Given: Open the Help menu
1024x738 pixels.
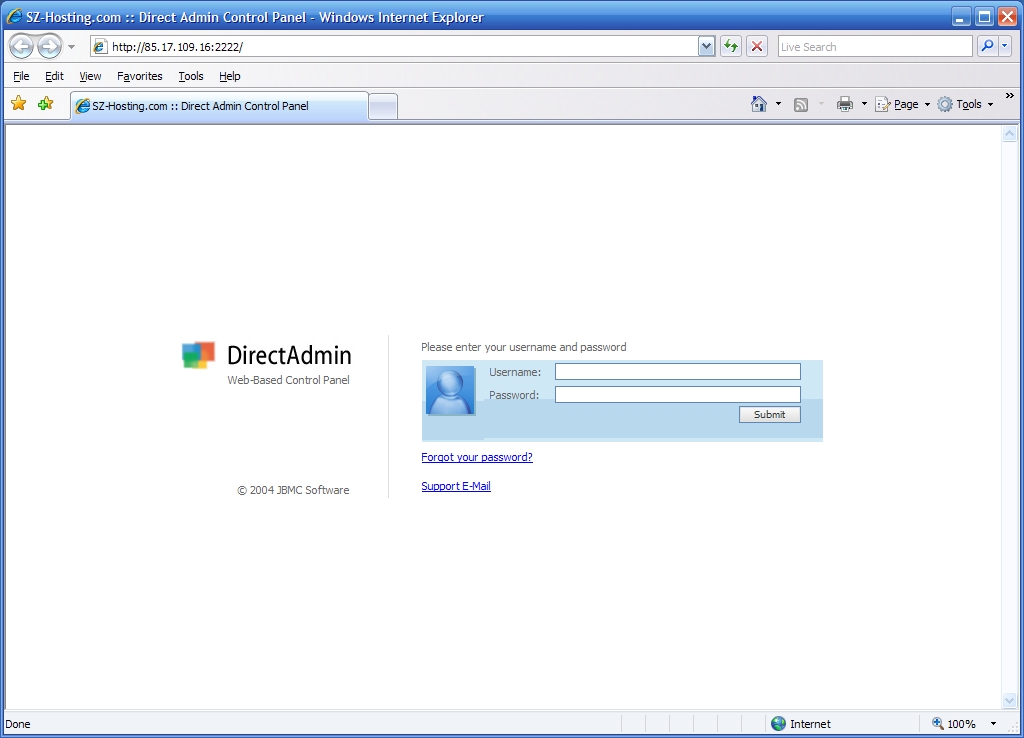Looking at the screenshot, I should [229, 76].
